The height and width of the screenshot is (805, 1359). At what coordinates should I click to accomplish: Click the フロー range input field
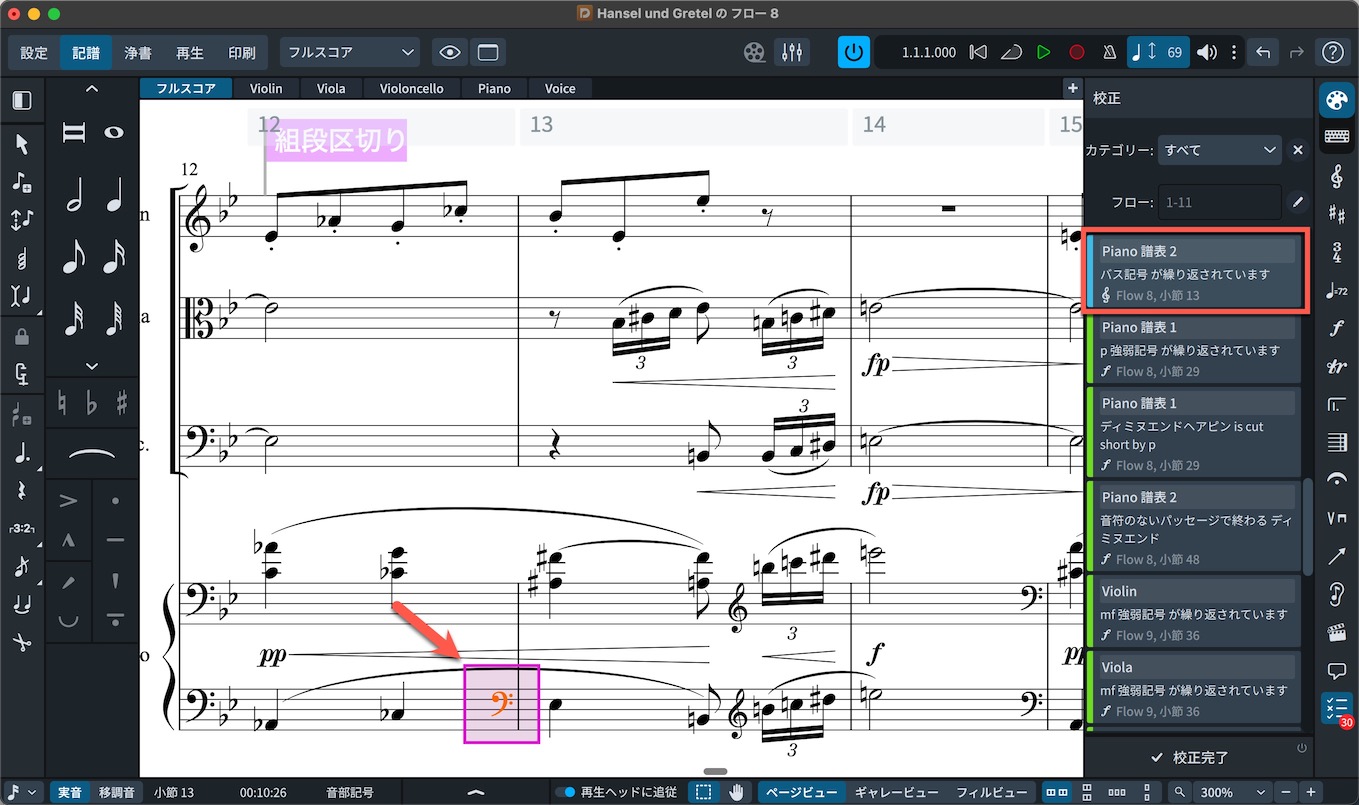pos(1219,202)
